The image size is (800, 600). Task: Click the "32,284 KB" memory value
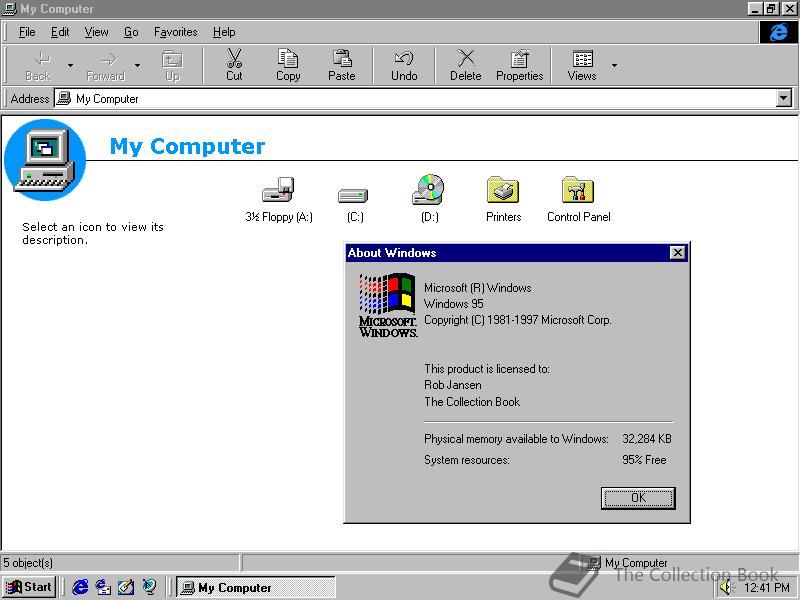(x=646, y=439)
